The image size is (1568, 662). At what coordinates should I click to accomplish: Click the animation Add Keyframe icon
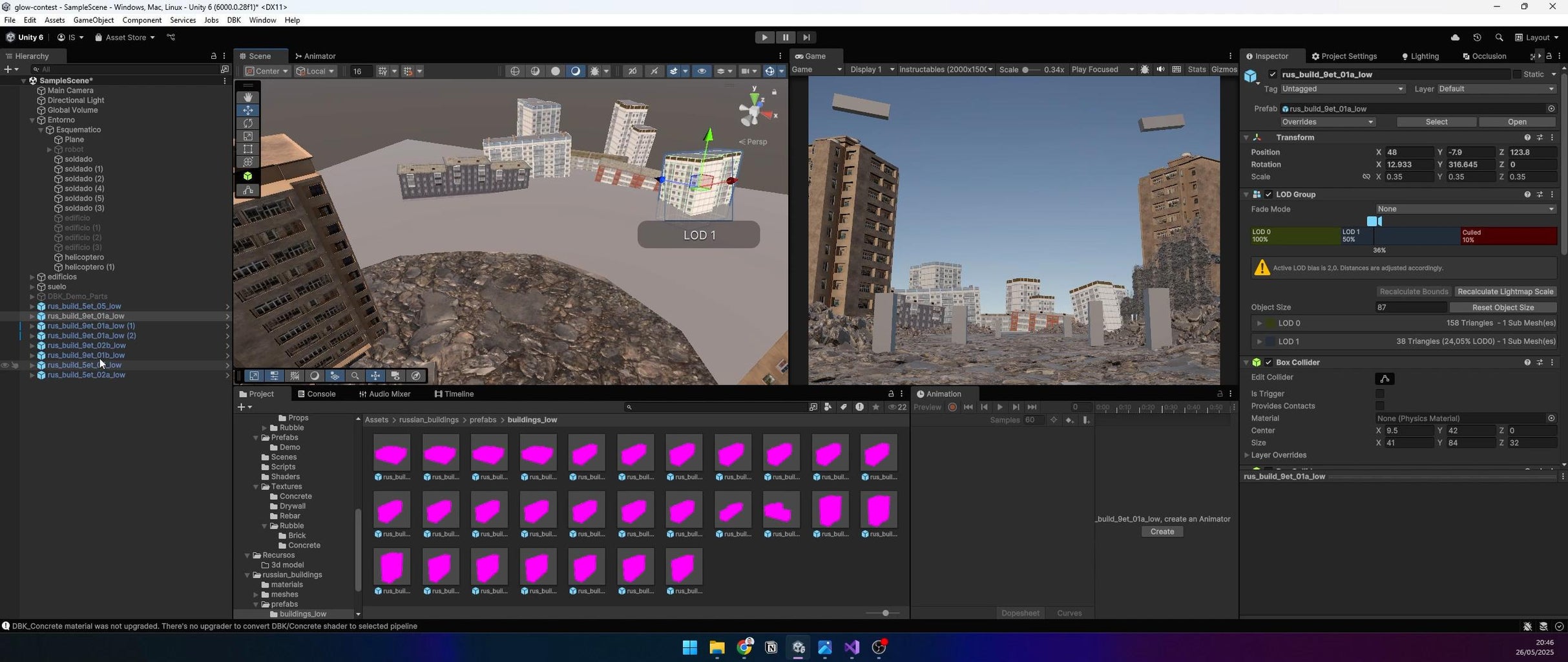tap(1069, 420)
